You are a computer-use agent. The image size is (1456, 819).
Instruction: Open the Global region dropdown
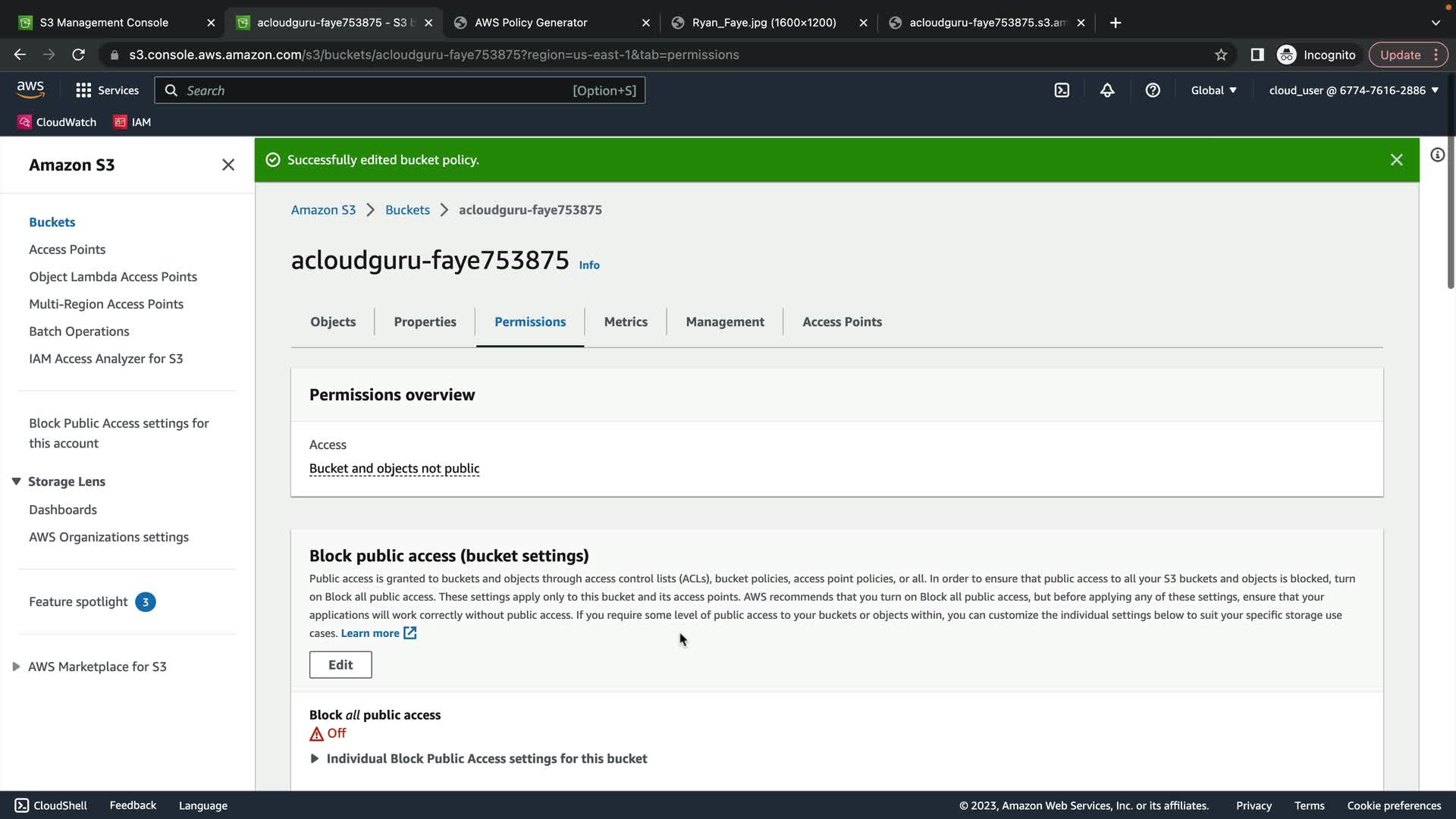point(1213,90)
